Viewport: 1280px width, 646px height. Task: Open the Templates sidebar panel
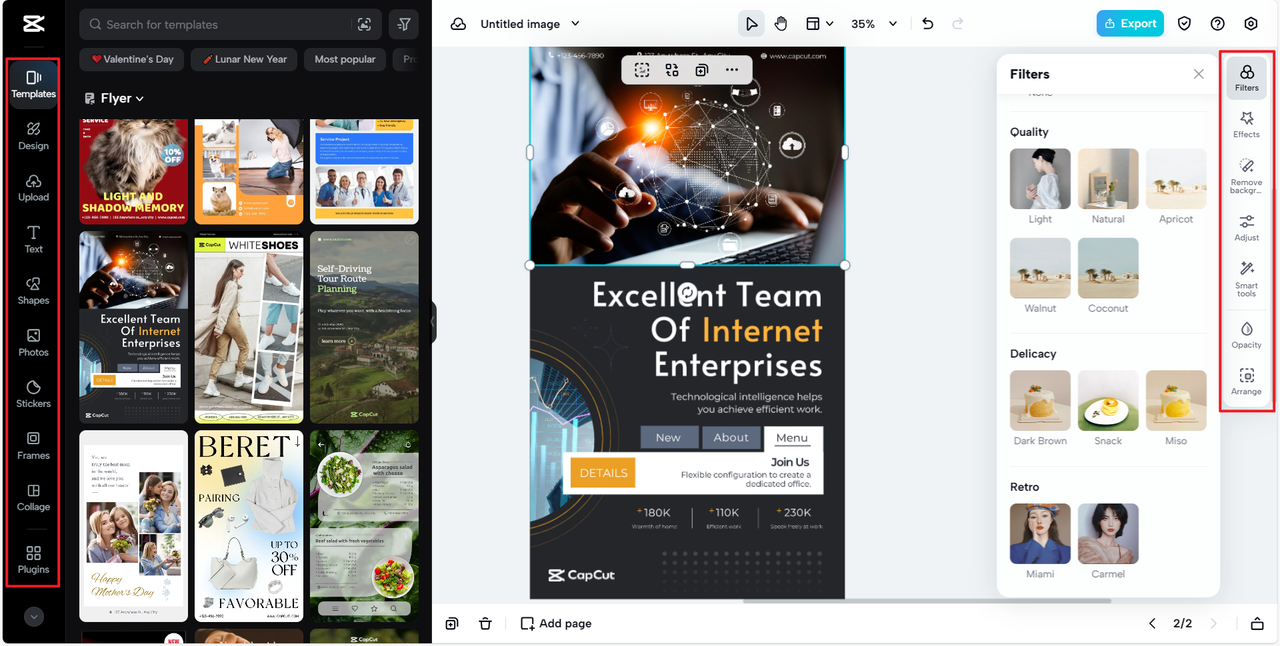33,84
